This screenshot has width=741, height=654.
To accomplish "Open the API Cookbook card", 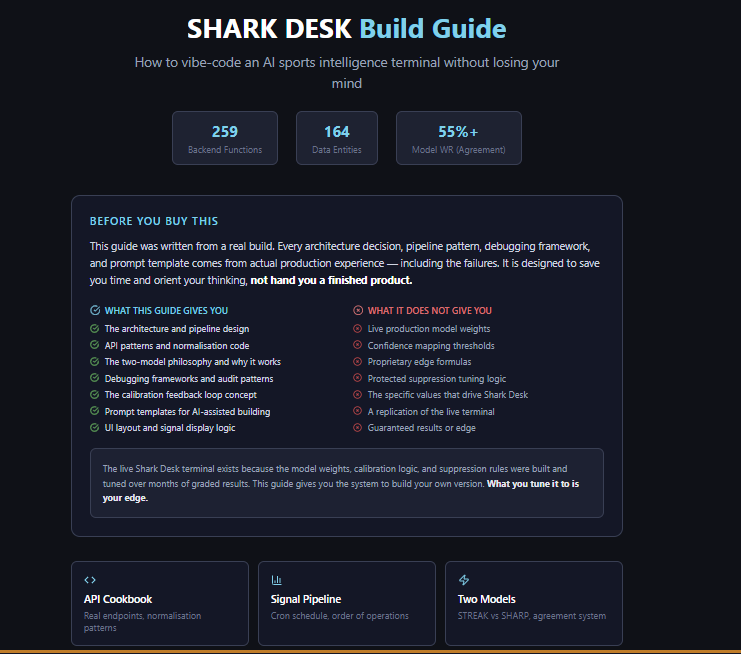I will click(x=160, y=603).
